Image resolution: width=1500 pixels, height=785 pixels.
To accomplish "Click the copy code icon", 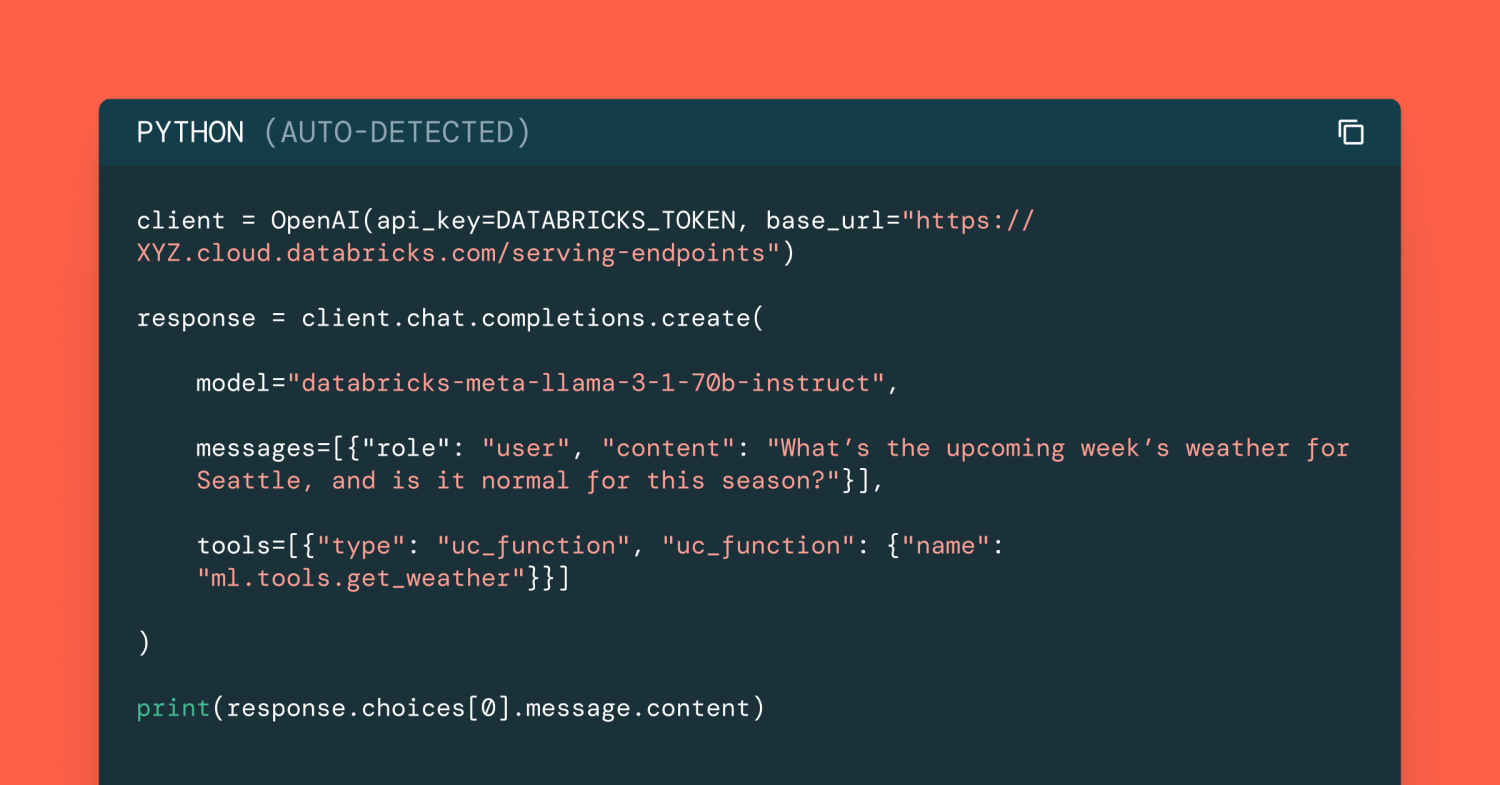I will tap(1351, 132).
